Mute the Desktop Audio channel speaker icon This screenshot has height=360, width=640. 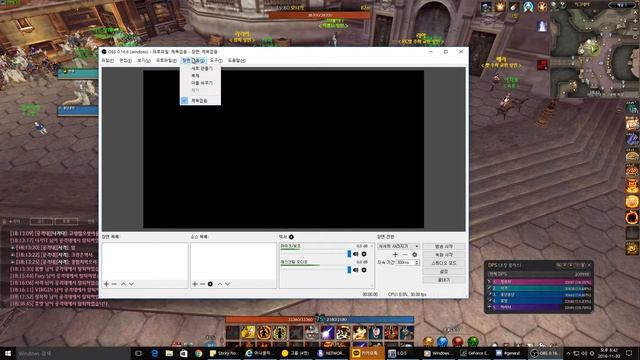point(356,270)
